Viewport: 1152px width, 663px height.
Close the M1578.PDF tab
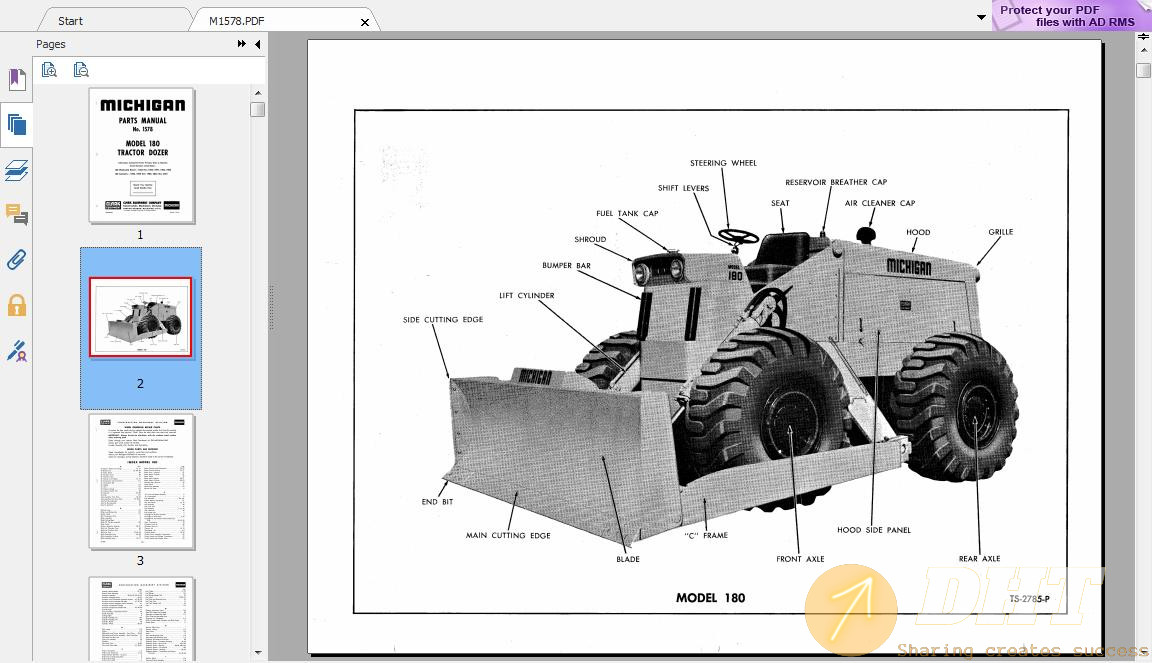pos(364,22)
